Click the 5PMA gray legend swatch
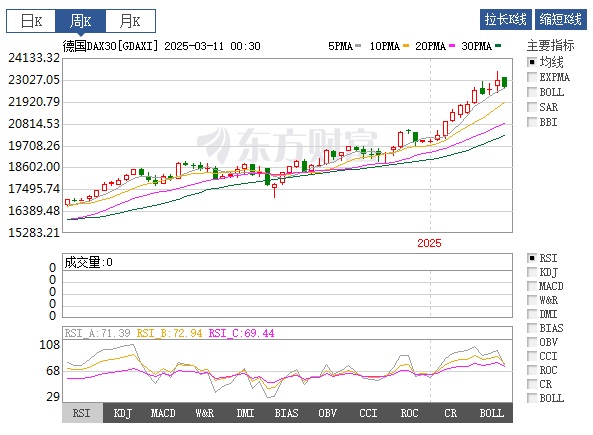The width and height of the screenshot is (593, 435). [x=358, y=46]
